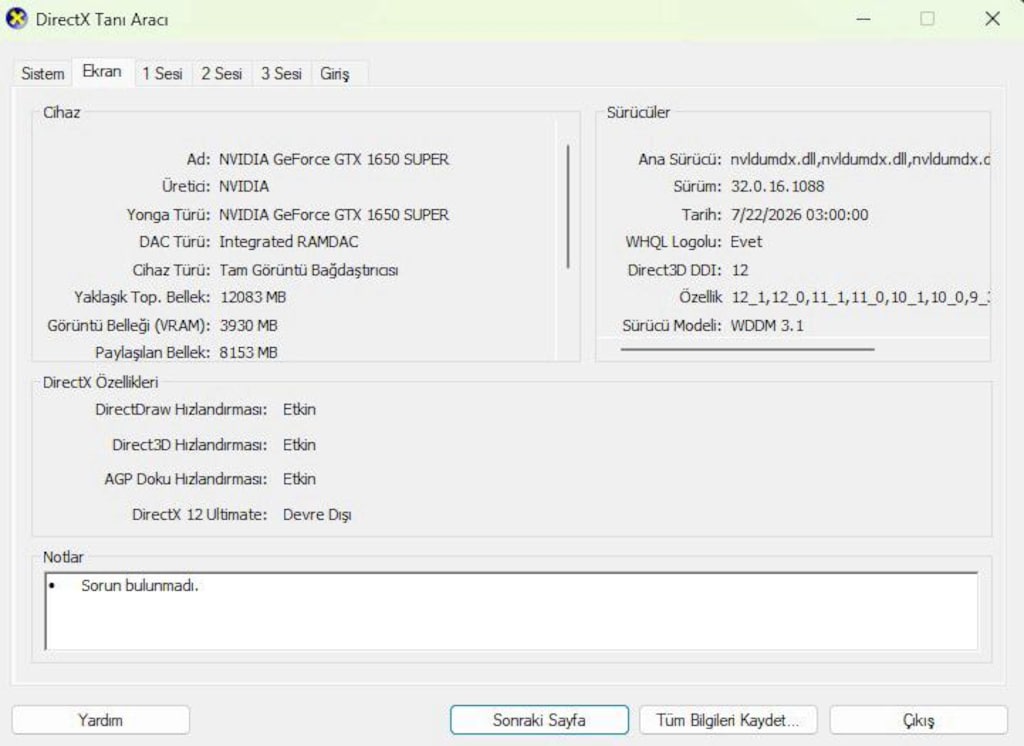The image size is (1024, 746).
Task: Click Tüm Bilgileri Kaydet button
Action: [x=728, y=720]
